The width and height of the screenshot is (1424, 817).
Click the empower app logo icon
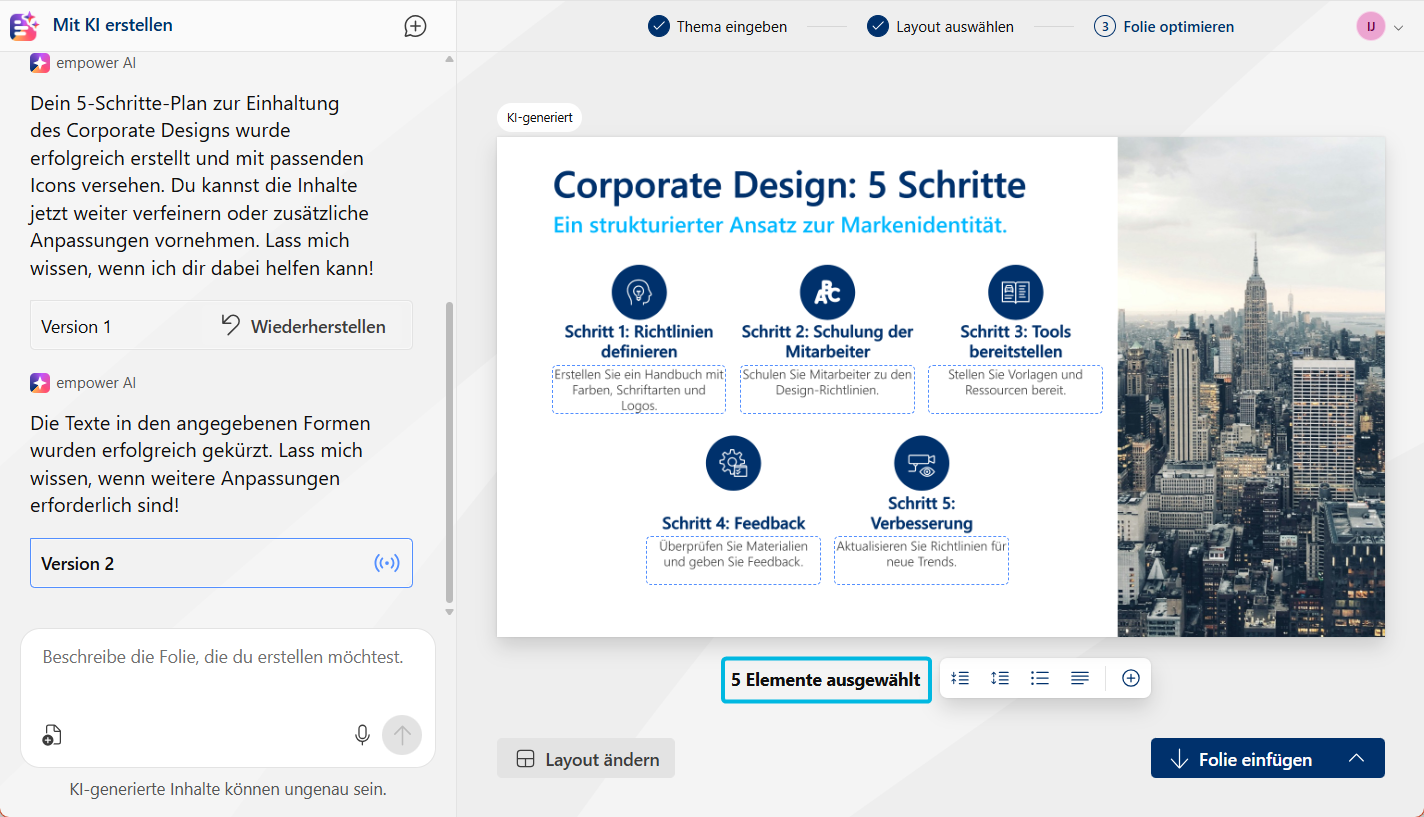pyautogui.click(x=24, y=26)
